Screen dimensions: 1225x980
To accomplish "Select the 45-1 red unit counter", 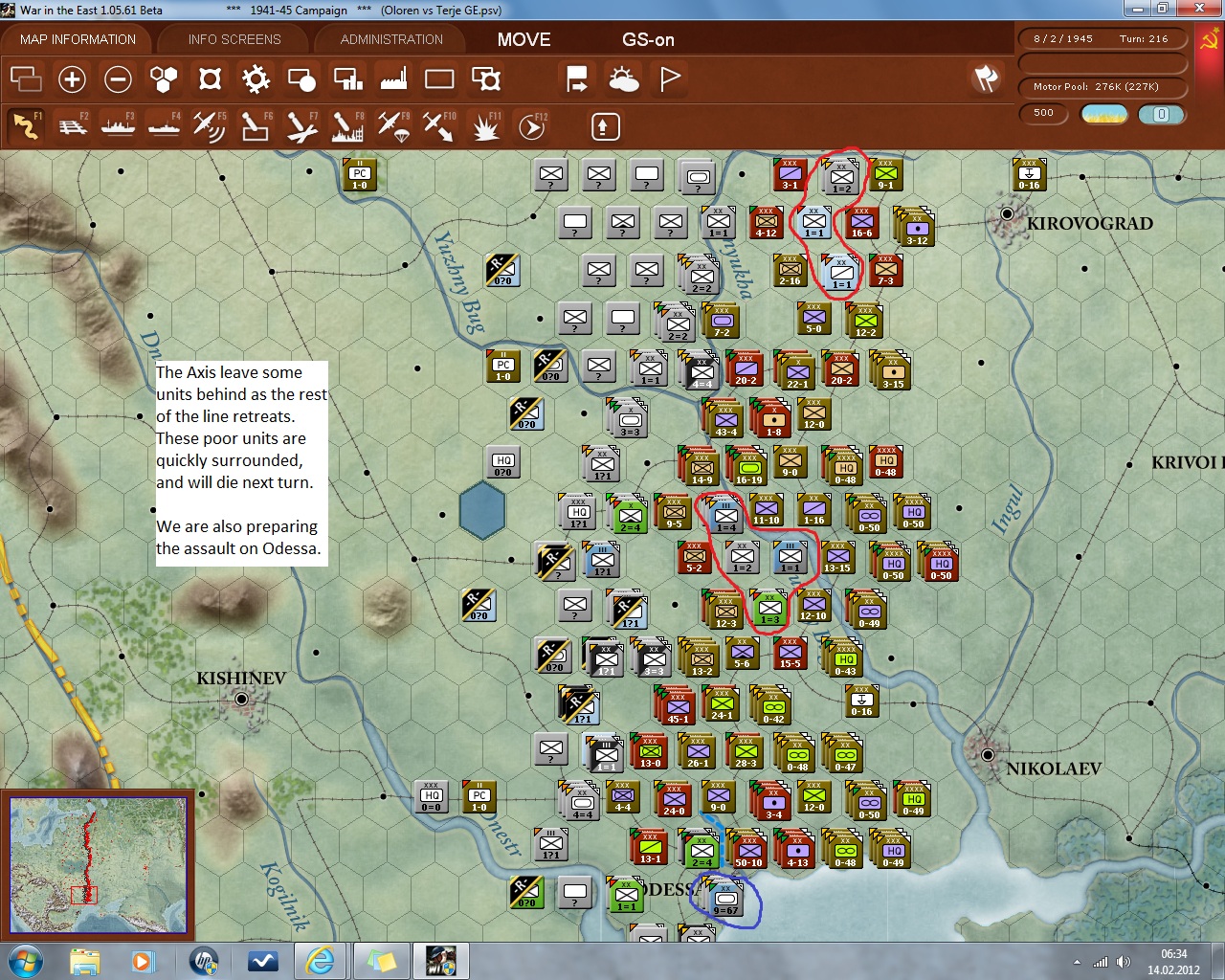I will click(678, 706).
